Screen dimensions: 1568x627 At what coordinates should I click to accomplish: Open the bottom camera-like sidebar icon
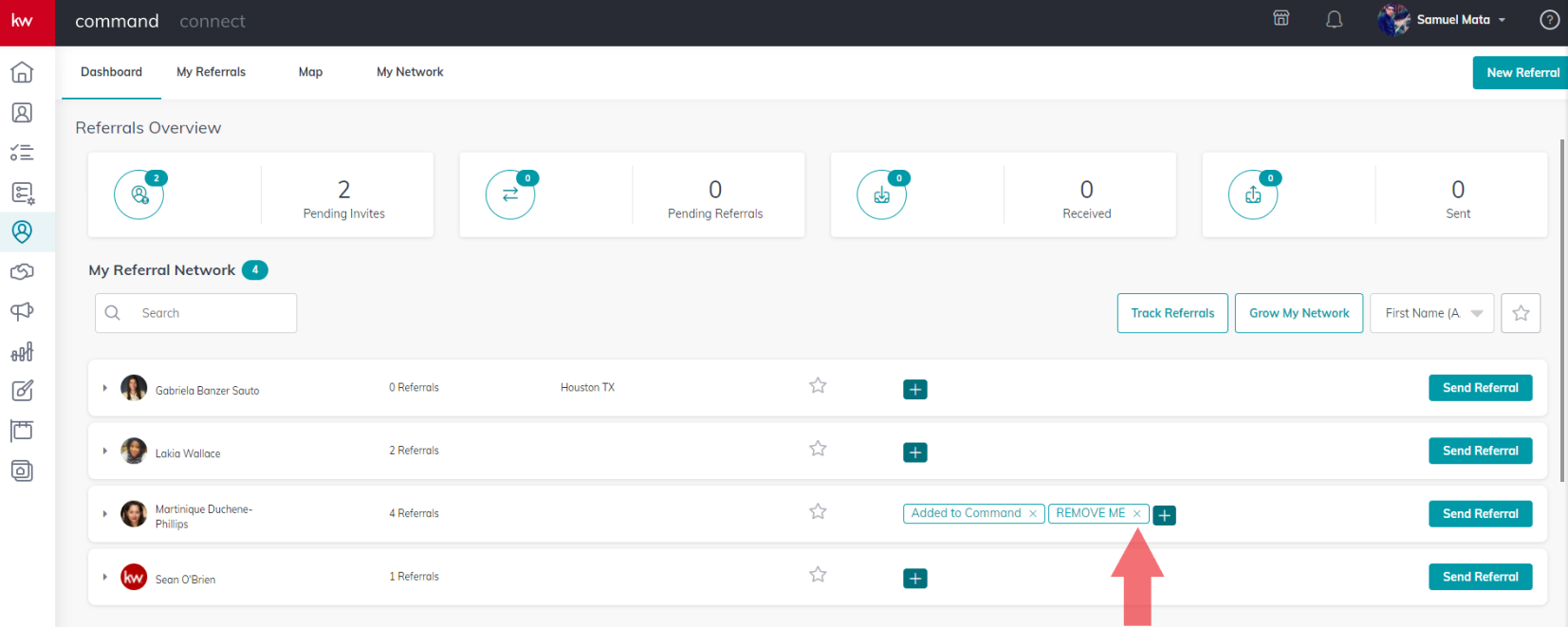click(x=22, y=470)
